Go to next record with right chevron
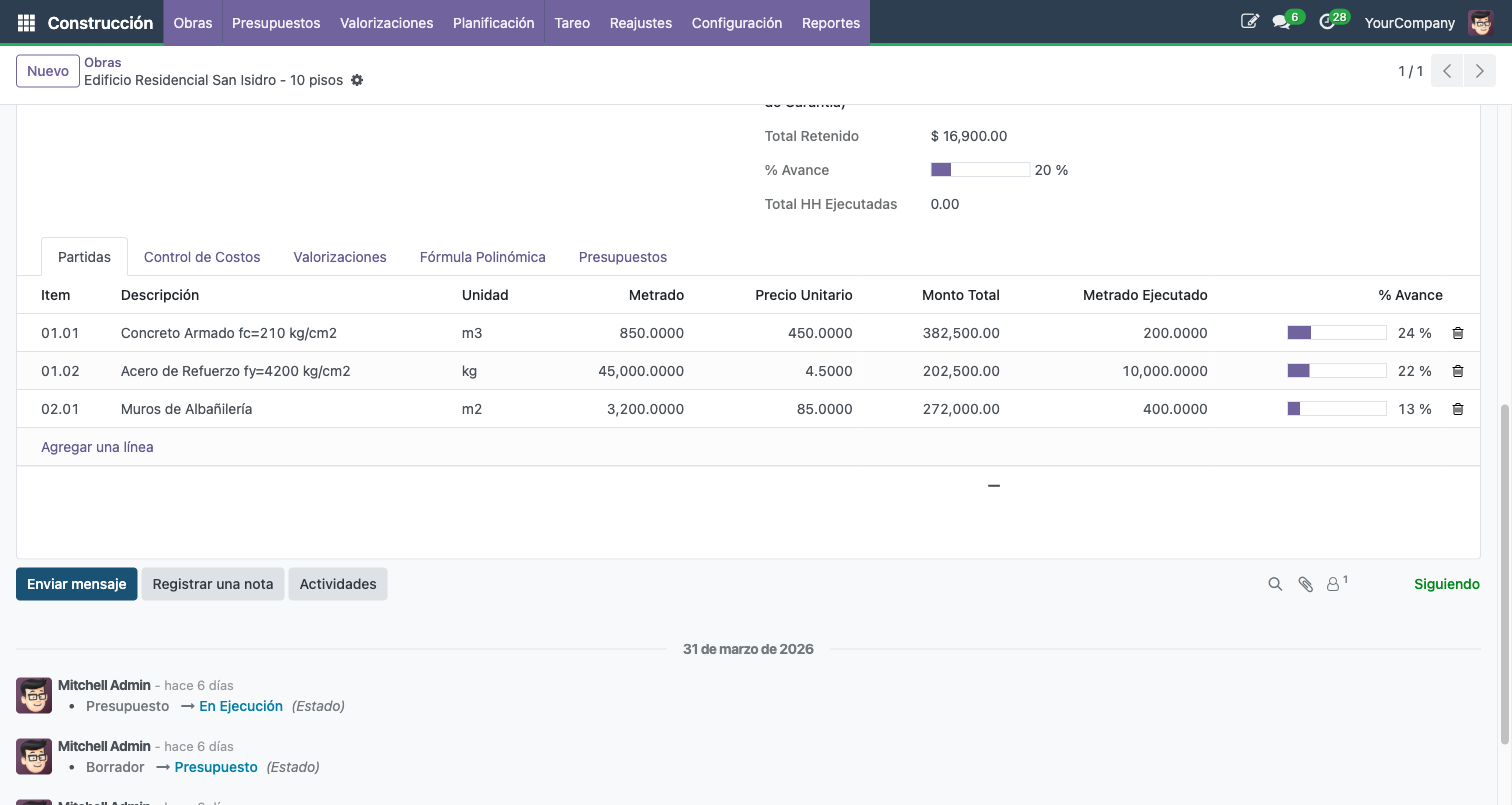1512x805 pixels. (1479, 71)
